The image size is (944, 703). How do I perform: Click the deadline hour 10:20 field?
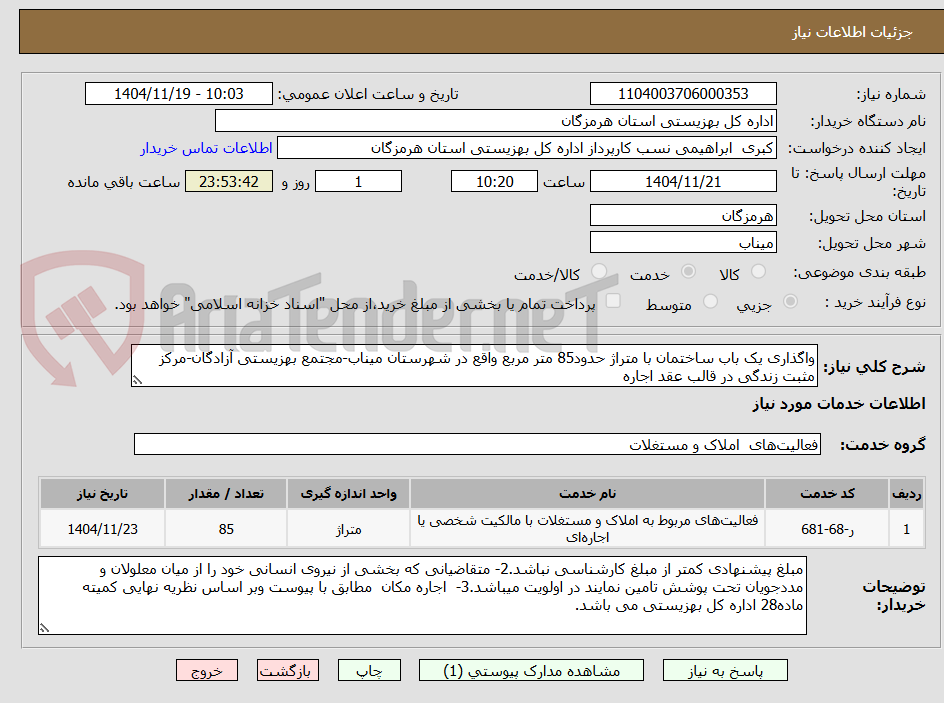tap(494, 181)
